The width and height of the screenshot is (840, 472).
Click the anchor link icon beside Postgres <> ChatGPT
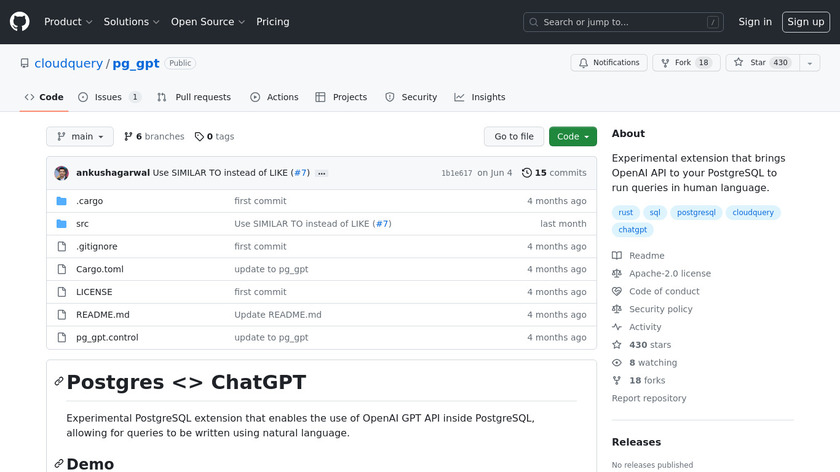pos(59,381)
